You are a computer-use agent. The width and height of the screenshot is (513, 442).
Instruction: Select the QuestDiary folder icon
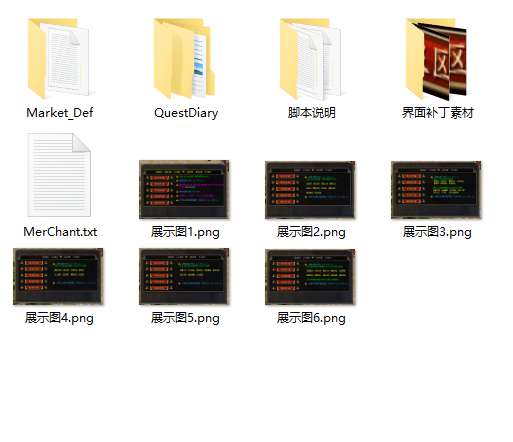click(x=184, y=59)
